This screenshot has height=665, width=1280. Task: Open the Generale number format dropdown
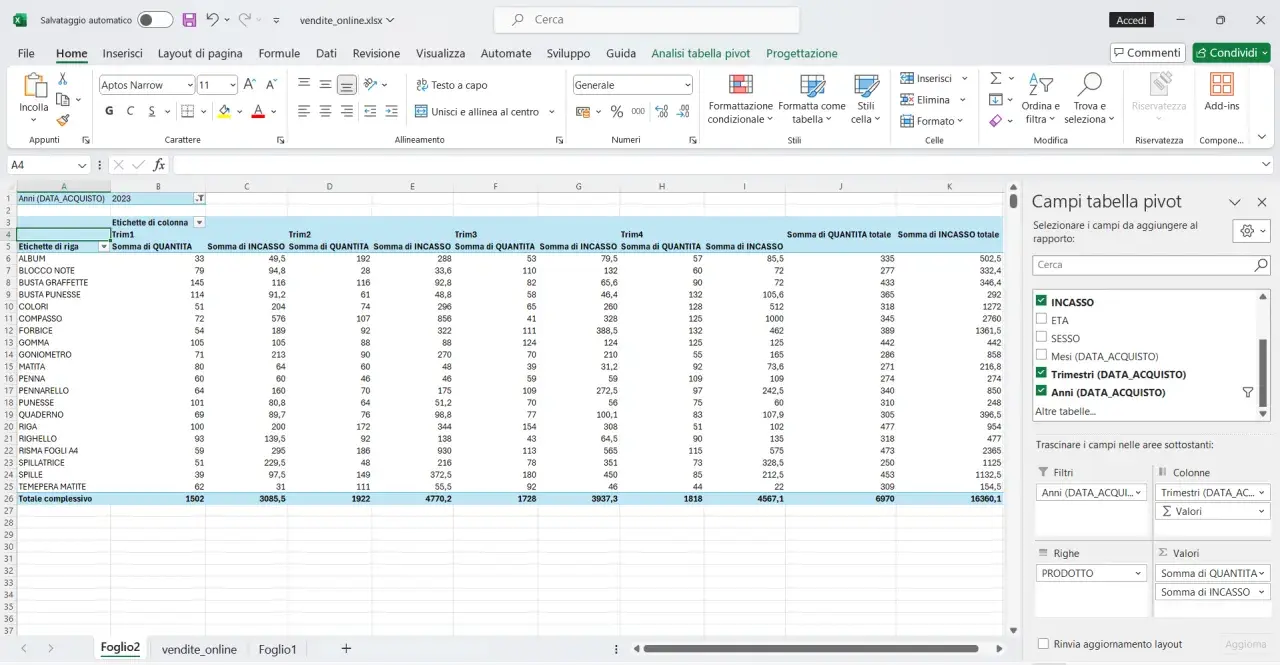coord(687,85)
